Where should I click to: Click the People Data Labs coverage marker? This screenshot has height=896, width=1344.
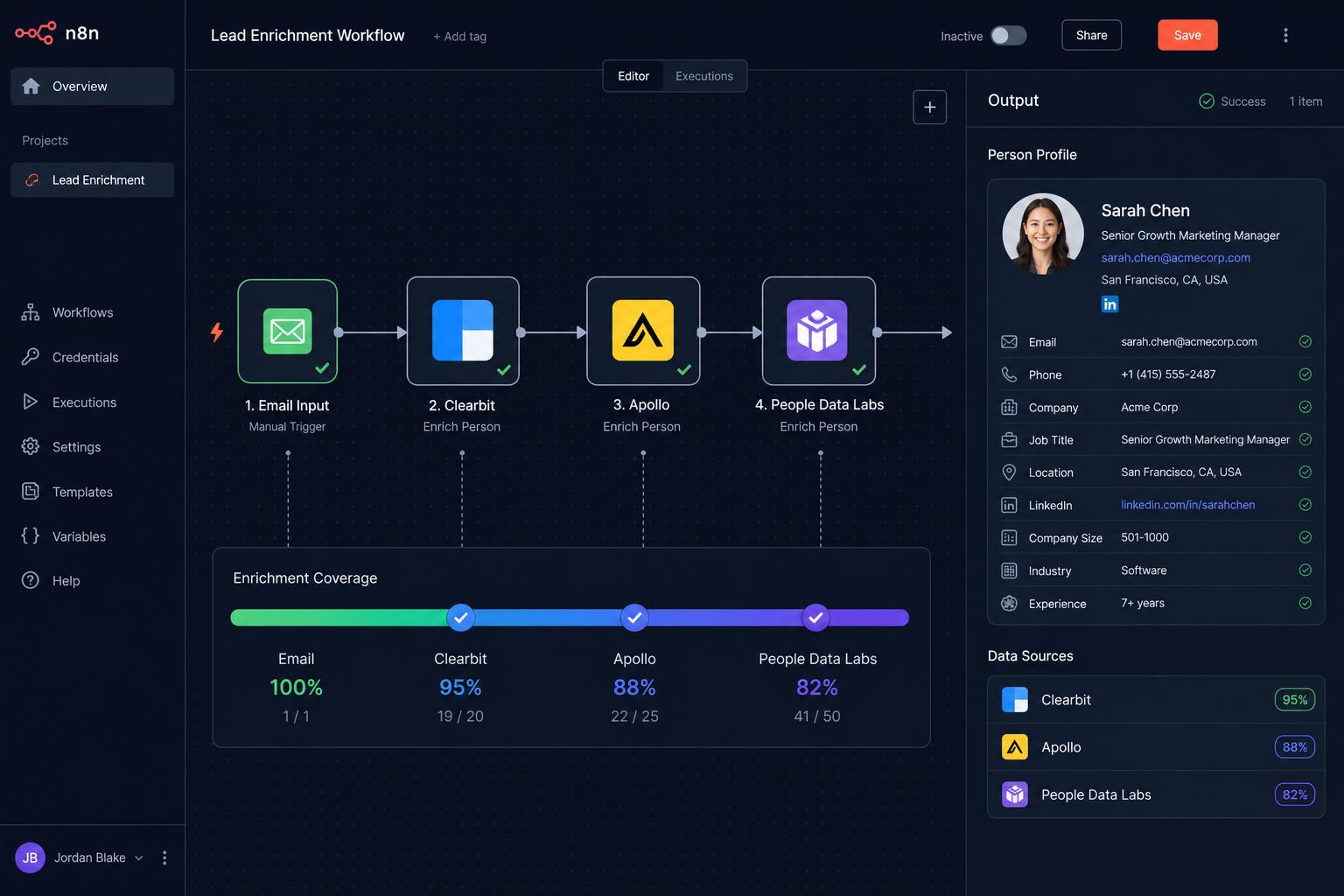pyautogui.click(x=815, y=618)
